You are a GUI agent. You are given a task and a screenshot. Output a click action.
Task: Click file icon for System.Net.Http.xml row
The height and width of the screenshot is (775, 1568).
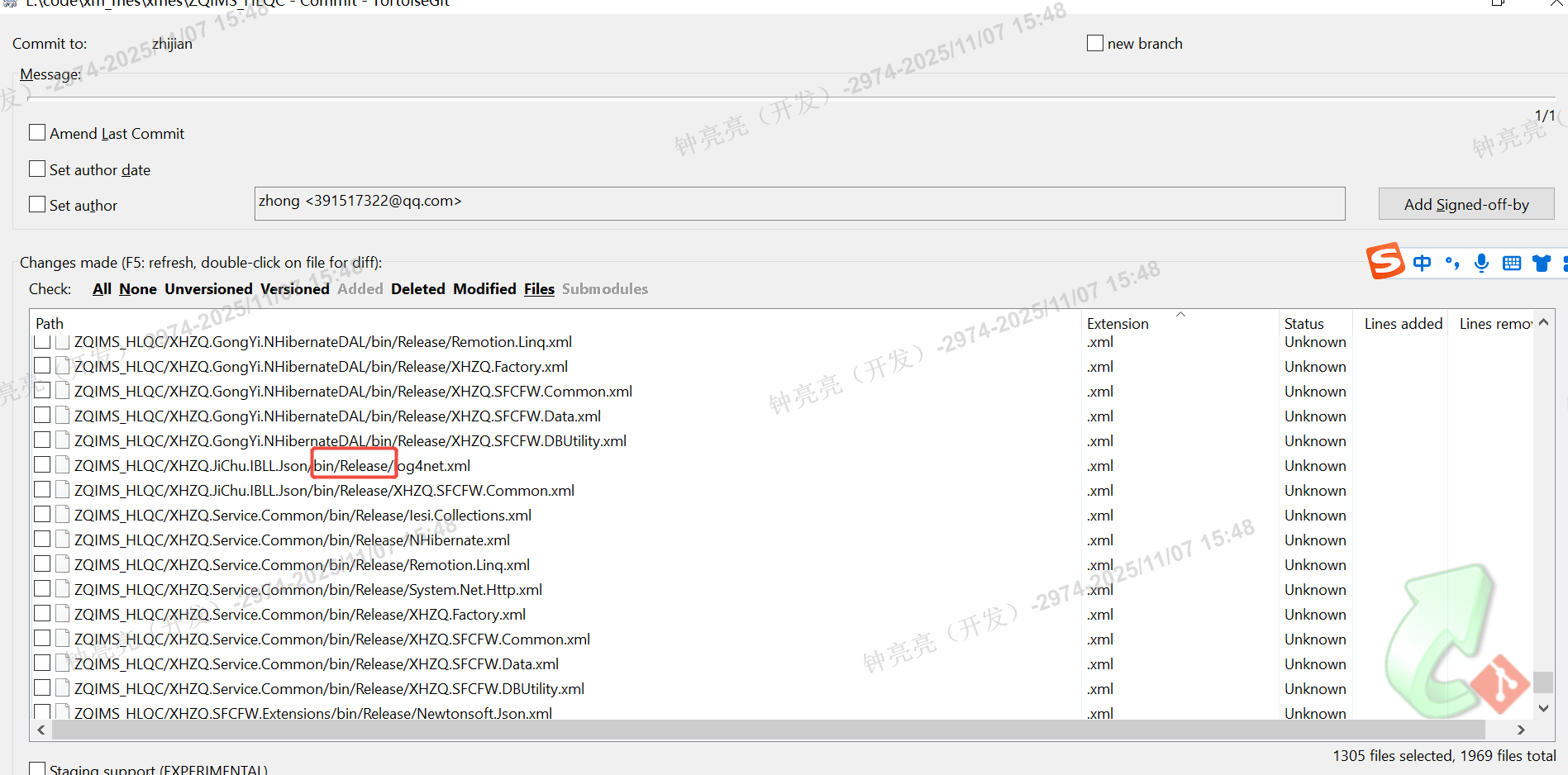(x=63, y=589)
